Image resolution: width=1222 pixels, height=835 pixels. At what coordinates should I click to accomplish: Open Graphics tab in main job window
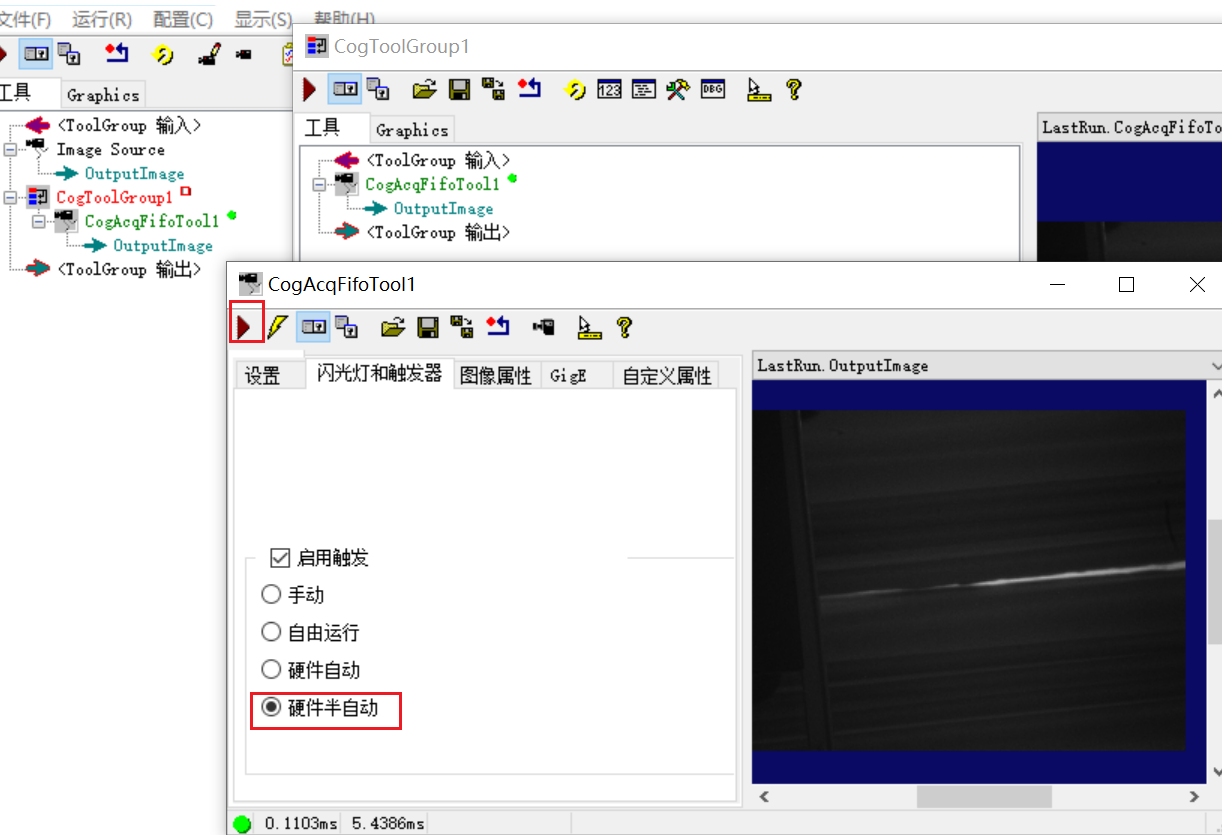click(x=103, y=95)
